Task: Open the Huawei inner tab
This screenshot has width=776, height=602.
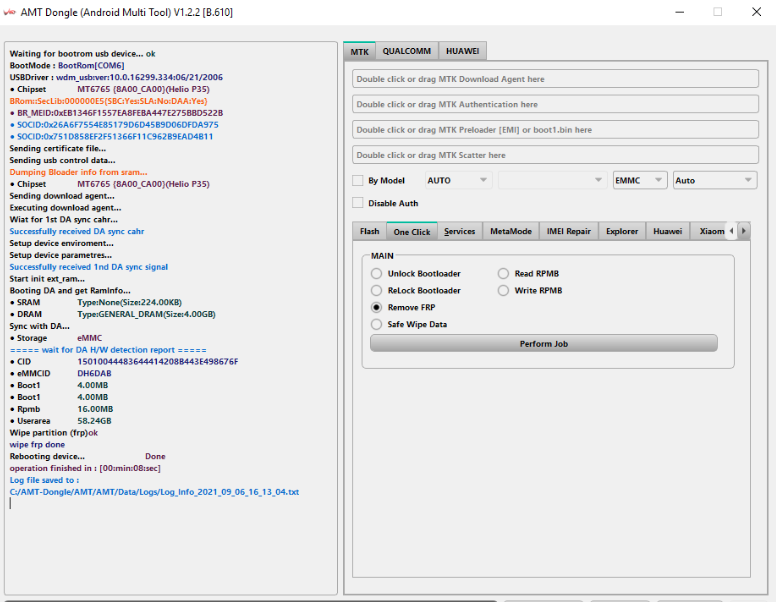Action: point(668,231)
